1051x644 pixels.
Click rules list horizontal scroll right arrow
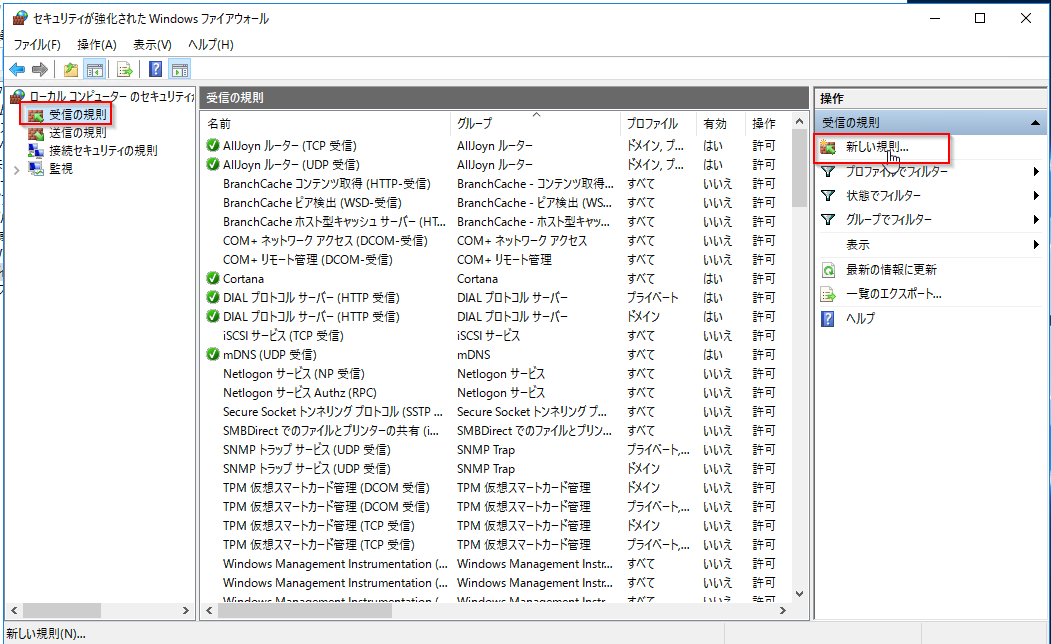click(782, 610)
